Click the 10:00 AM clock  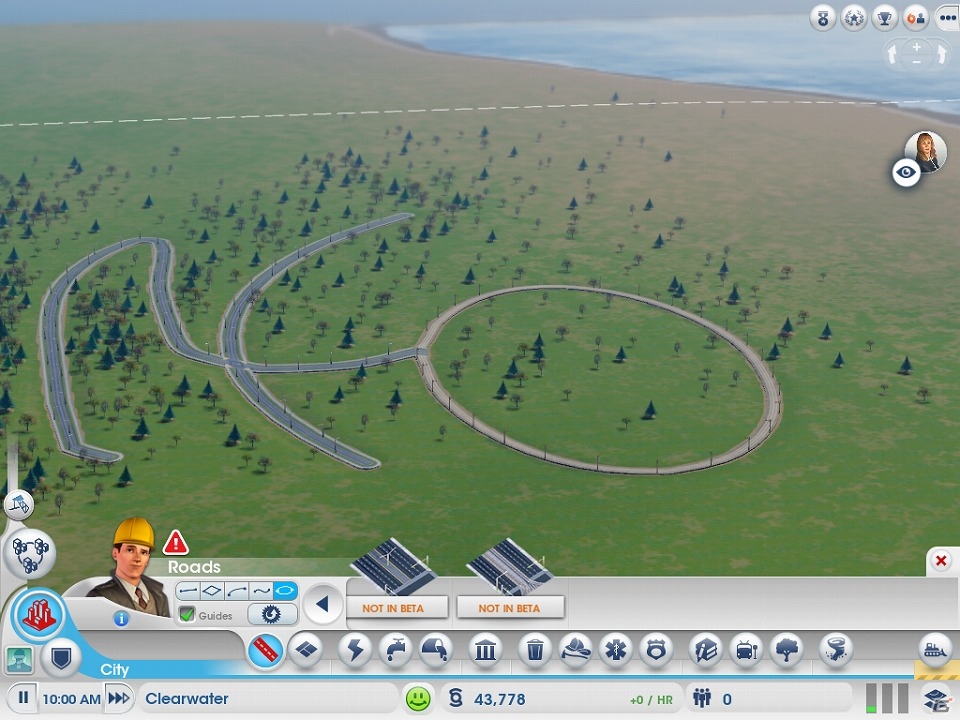71,699
